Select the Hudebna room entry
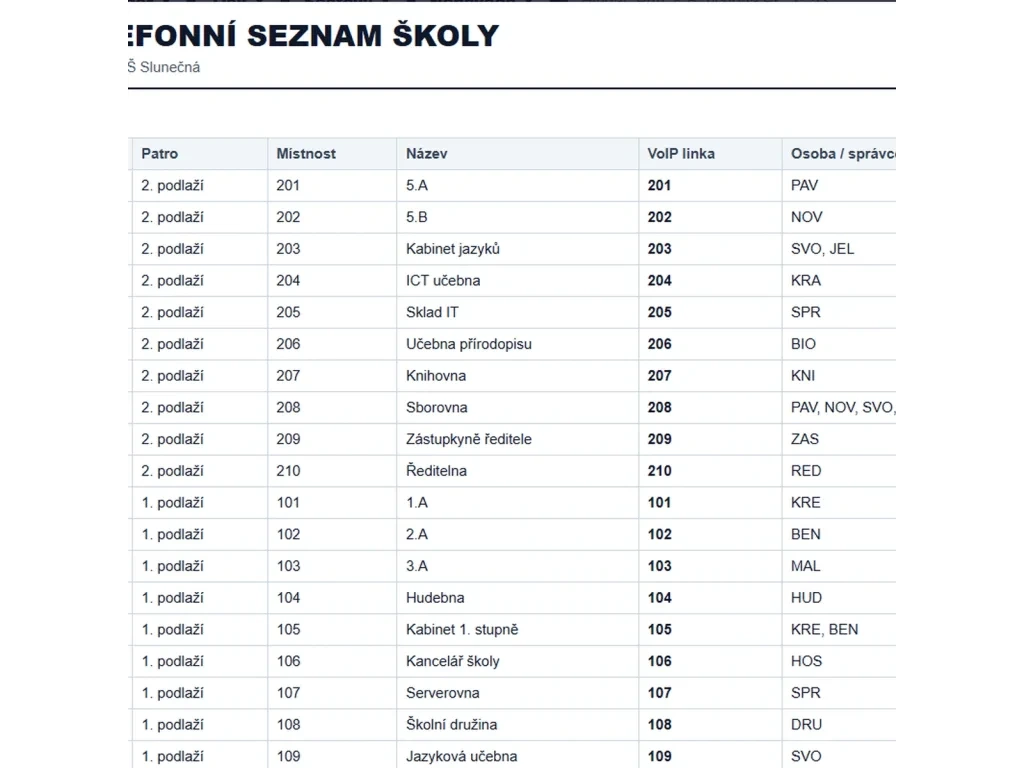Screen dimensions: 1024x768 pyautogui.click(x=435, y=598)
